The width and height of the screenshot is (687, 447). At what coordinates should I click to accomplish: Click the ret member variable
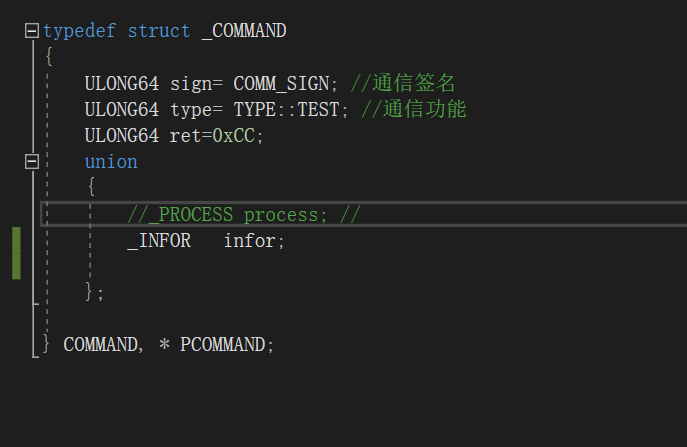tap(185, 135)
